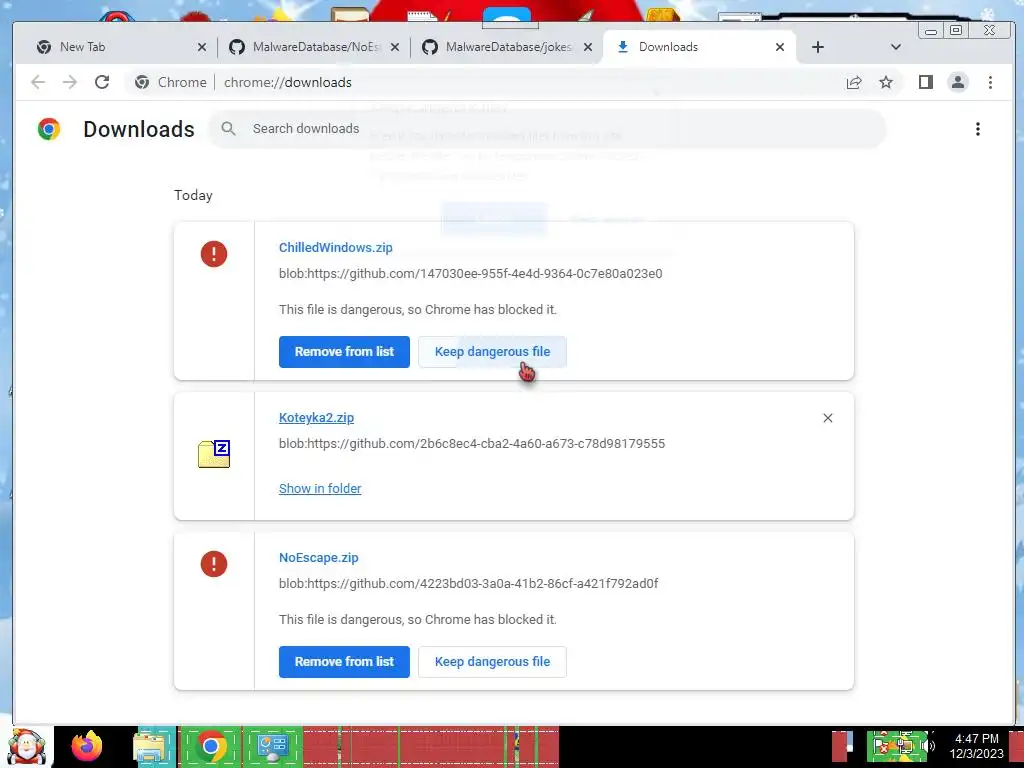Switch to the New Tab tab
The height and width of the screenshot is (768, 1024).
120,47
